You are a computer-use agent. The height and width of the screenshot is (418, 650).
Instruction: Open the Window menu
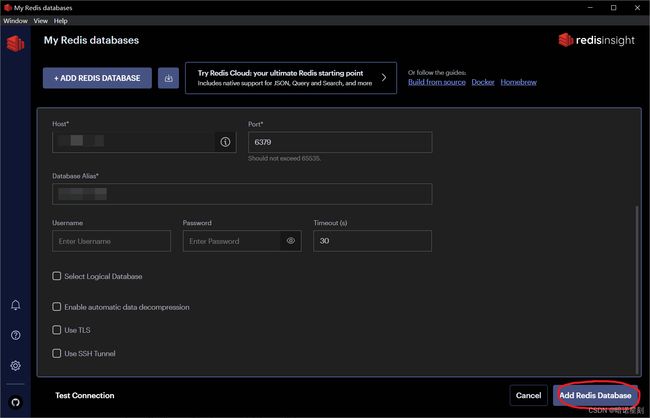point(15,21)
